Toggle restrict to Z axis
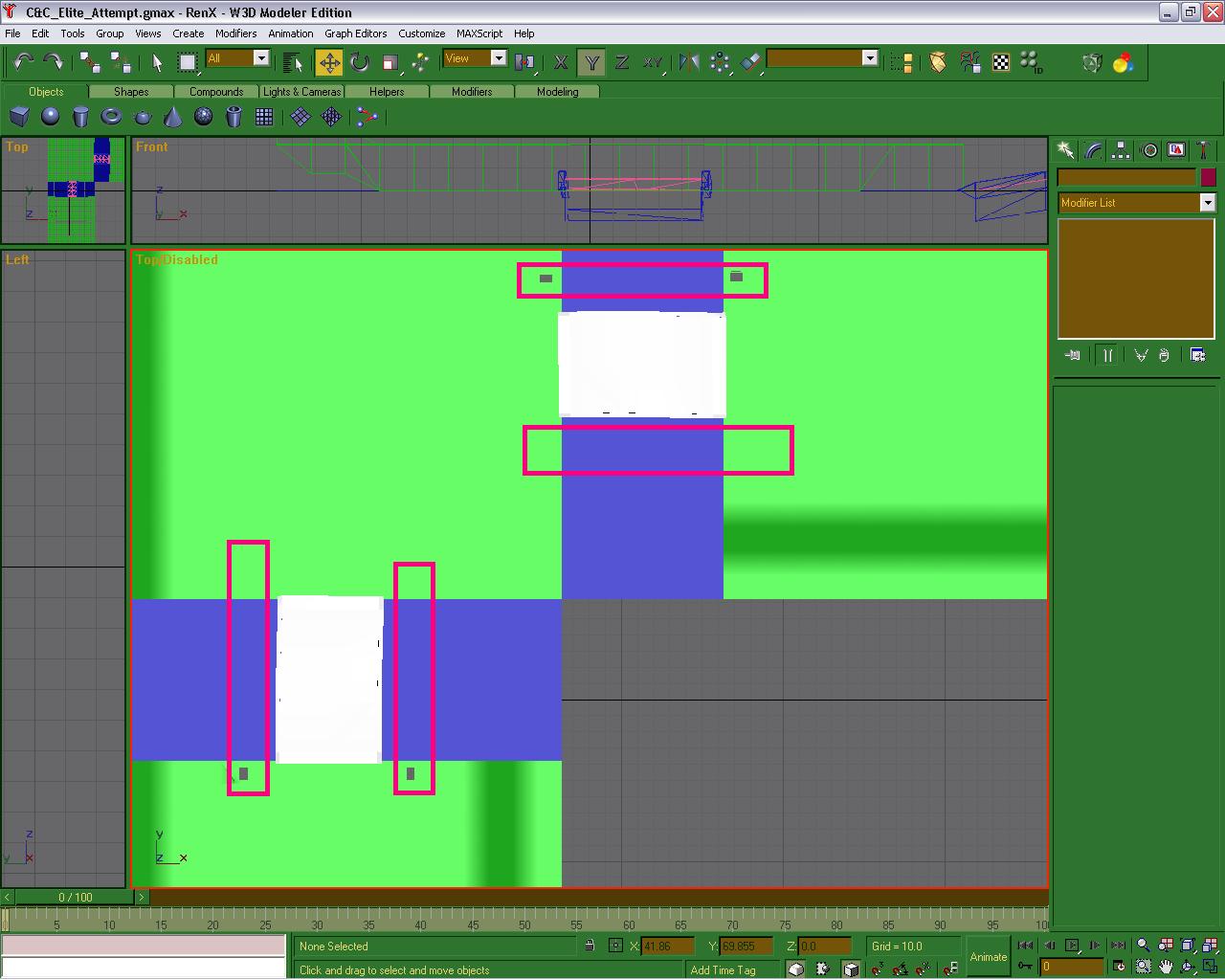Image resolution: width=1225 pixels, height=980 pixels. pyautogui.click(x=622, y=63)
